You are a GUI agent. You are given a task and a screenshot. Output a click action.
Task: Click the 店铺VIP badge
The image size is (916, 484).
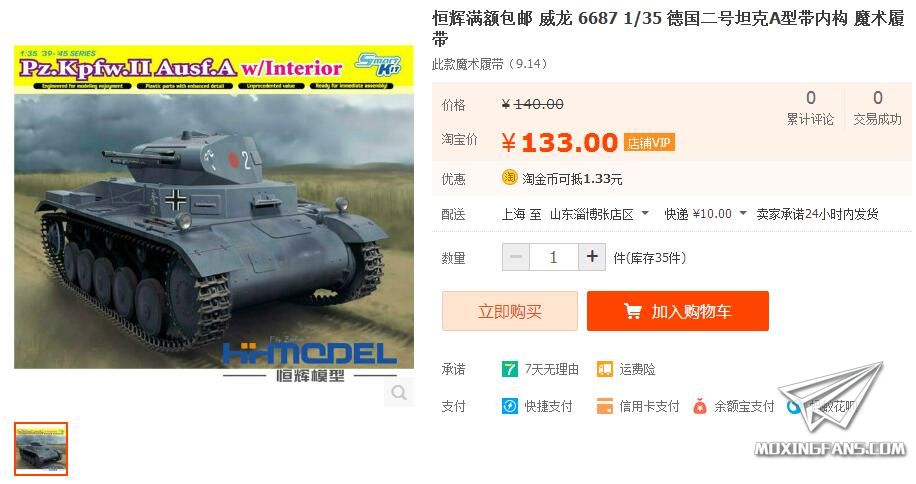(649, 142)
